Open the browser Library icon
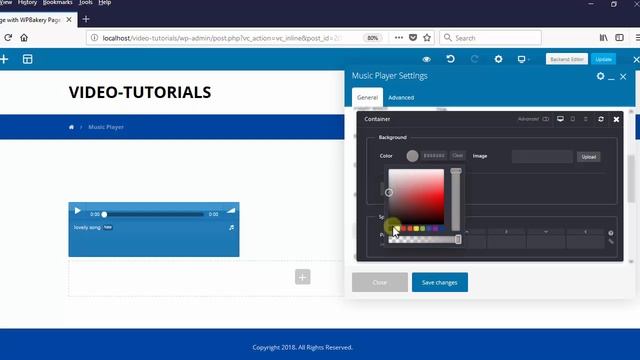The height and width of the screenshot is (360, 640). (x=603, y=38)
